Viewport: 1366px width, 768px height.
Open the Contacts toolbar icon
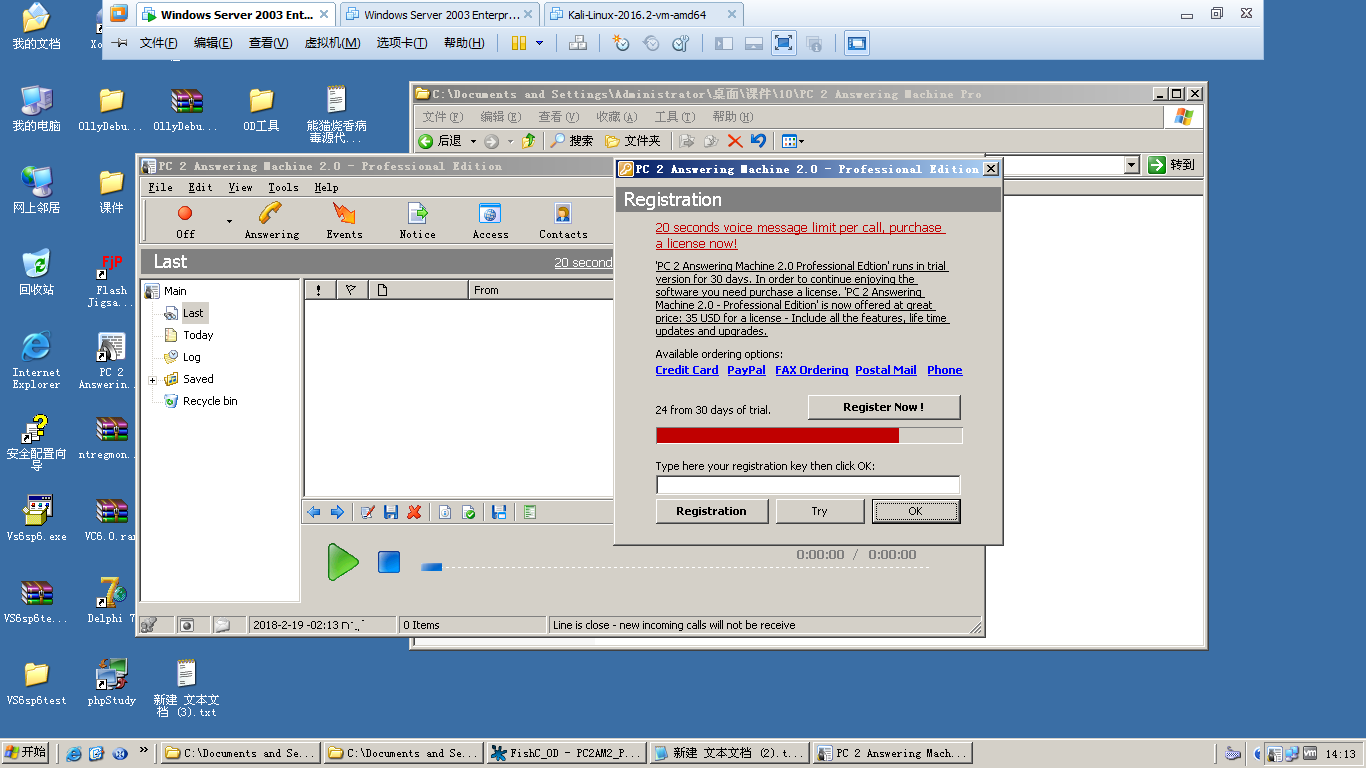point(563,220)
